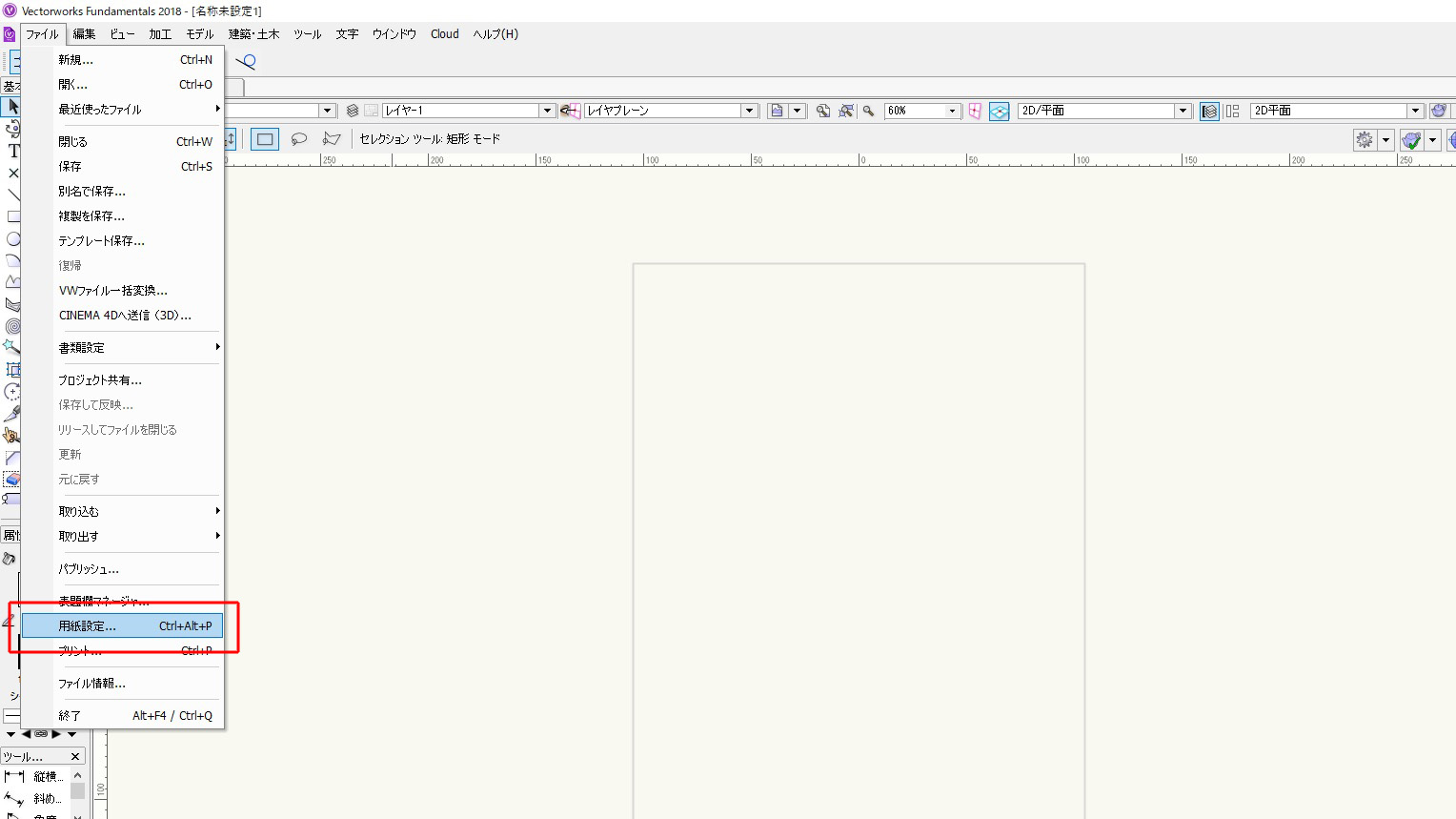This screenshot has width=1456, height=819.
Task: Expand the 取り込む import submenu
Action: (x=123, y=511)
